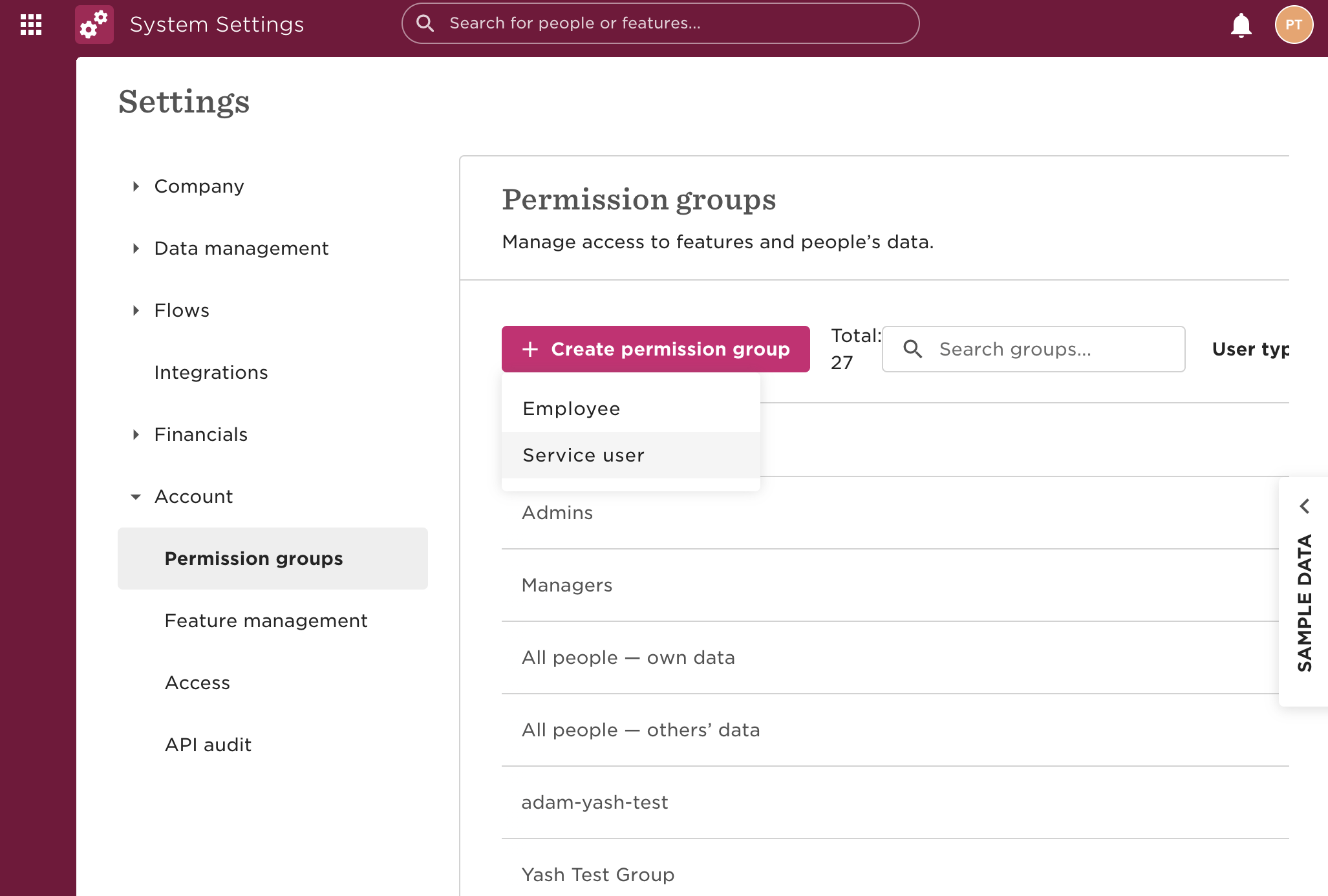Choose Employee from the create menu
The width and height of the screenshot is (1328, 896).
(572, 409)
